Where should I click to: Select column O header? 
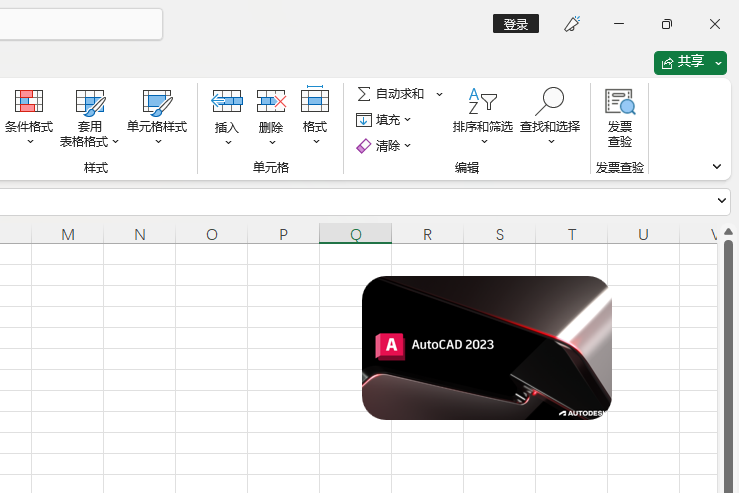[212, 234]
